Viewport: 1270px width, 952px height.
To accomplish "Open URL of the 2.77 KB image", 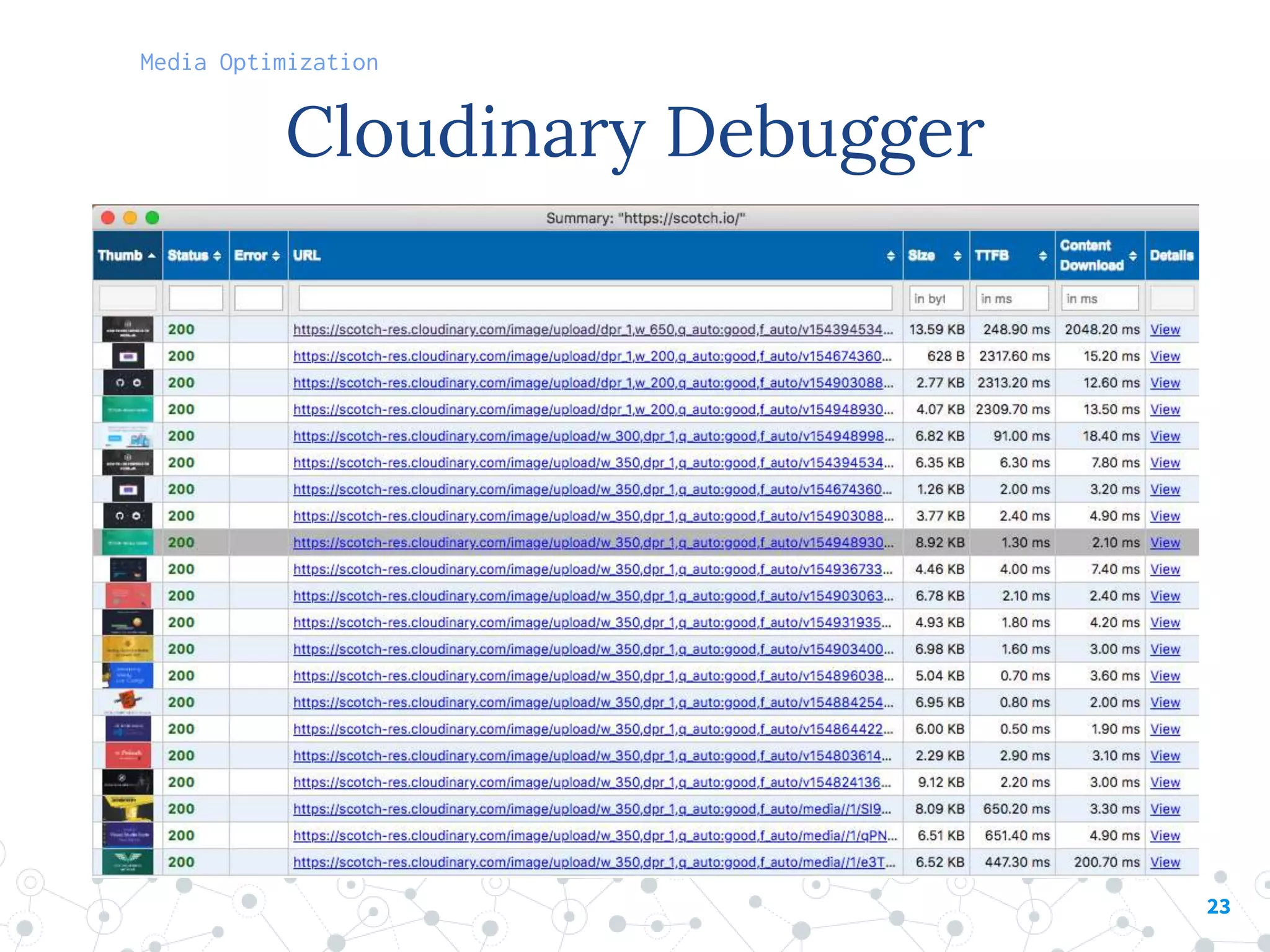I will coord(593,383).
